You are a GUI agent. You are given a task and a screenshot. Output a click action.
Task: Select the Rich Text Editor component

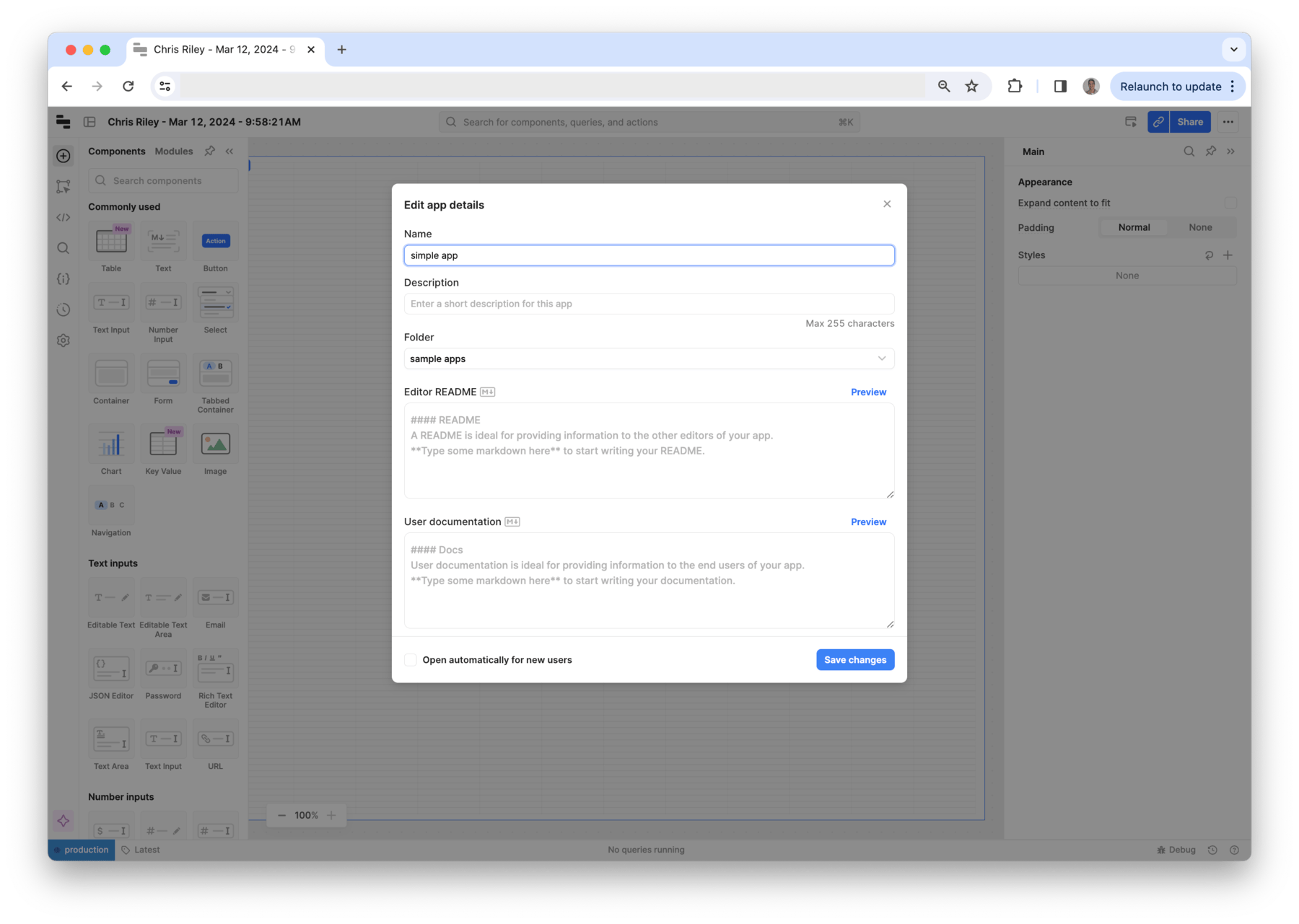pos(215,679)
